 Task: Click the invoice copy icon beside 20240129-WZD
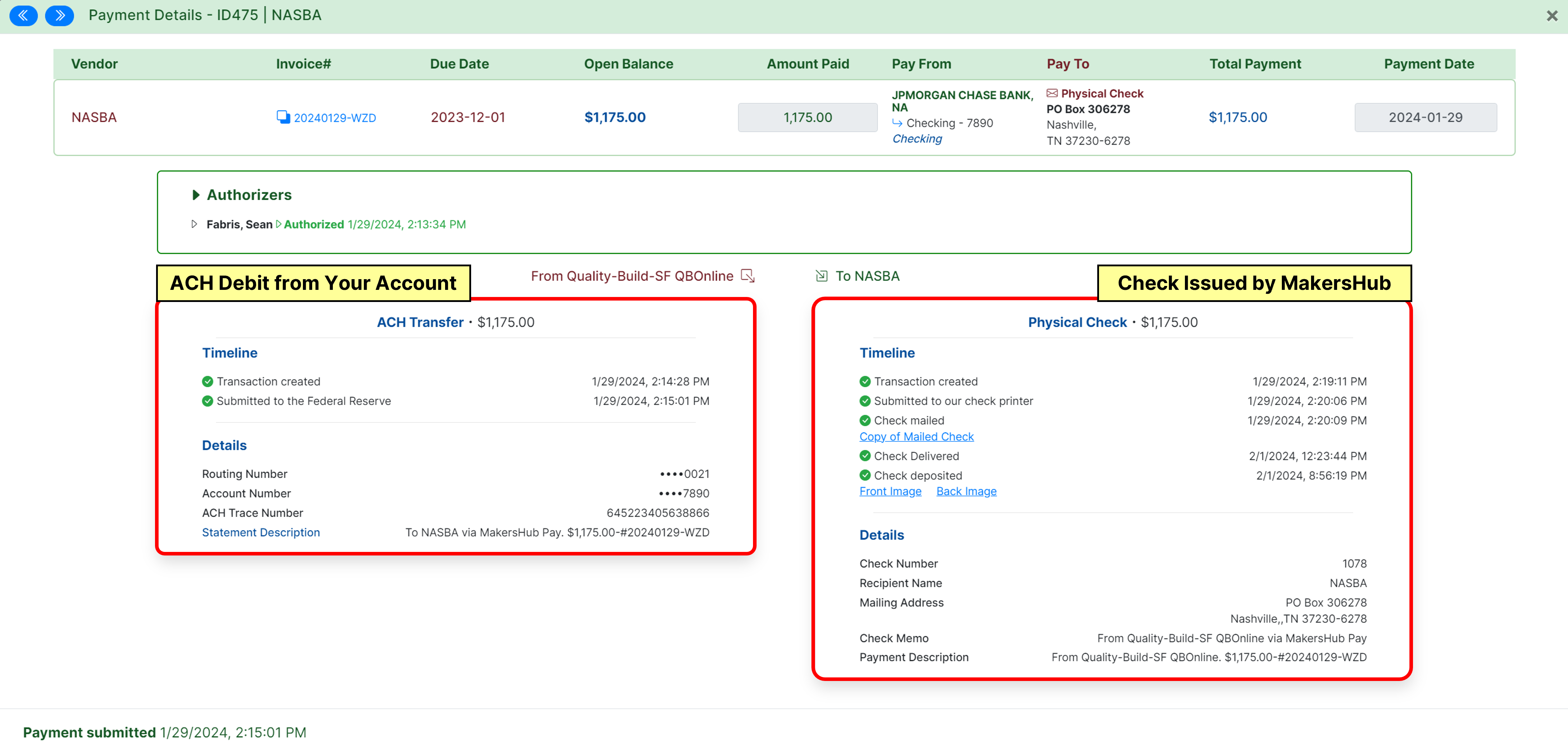click(283, 116)
